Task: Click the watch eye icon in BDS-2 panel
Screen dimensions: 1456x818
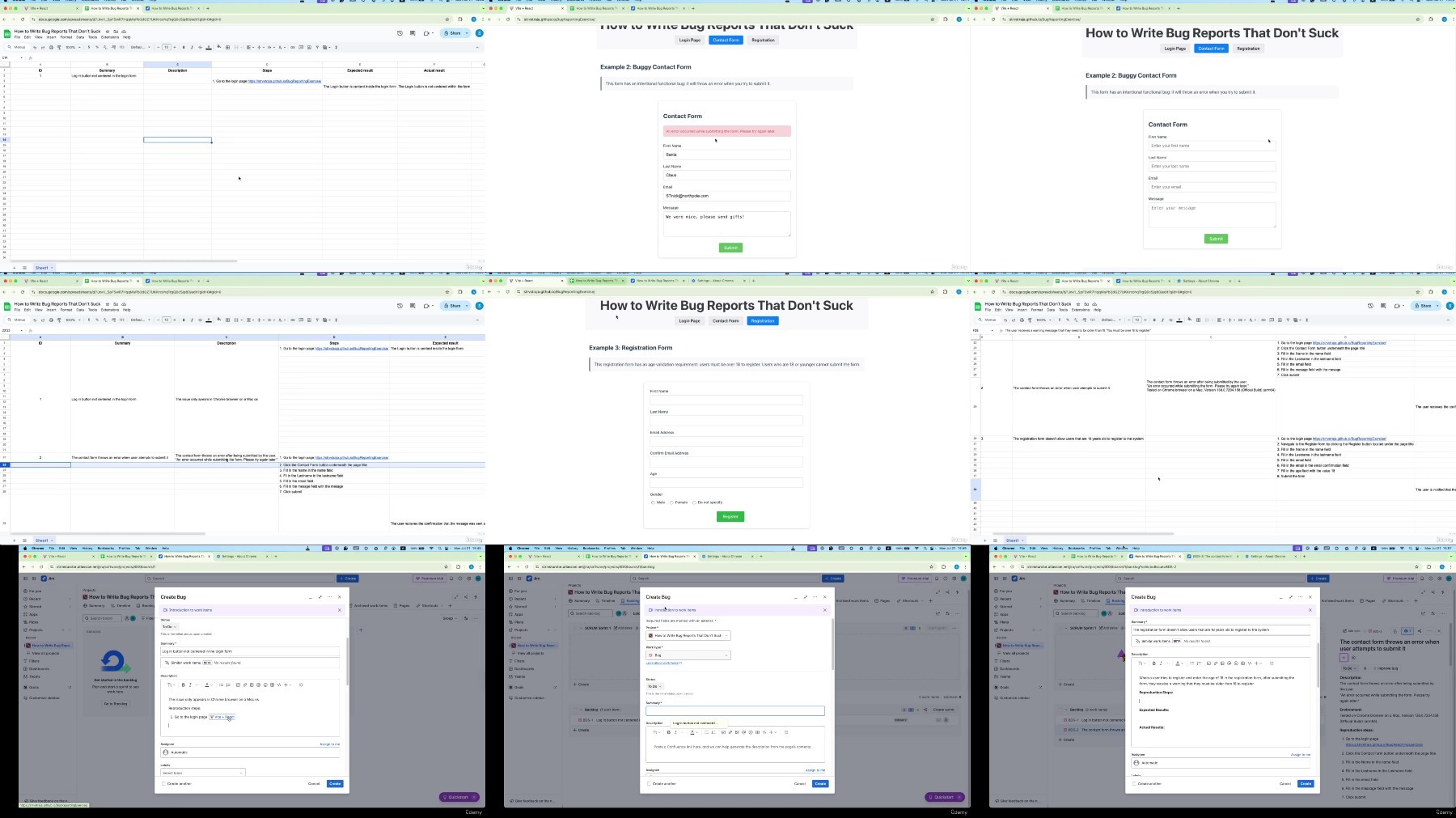Action: pos(1407,631)
